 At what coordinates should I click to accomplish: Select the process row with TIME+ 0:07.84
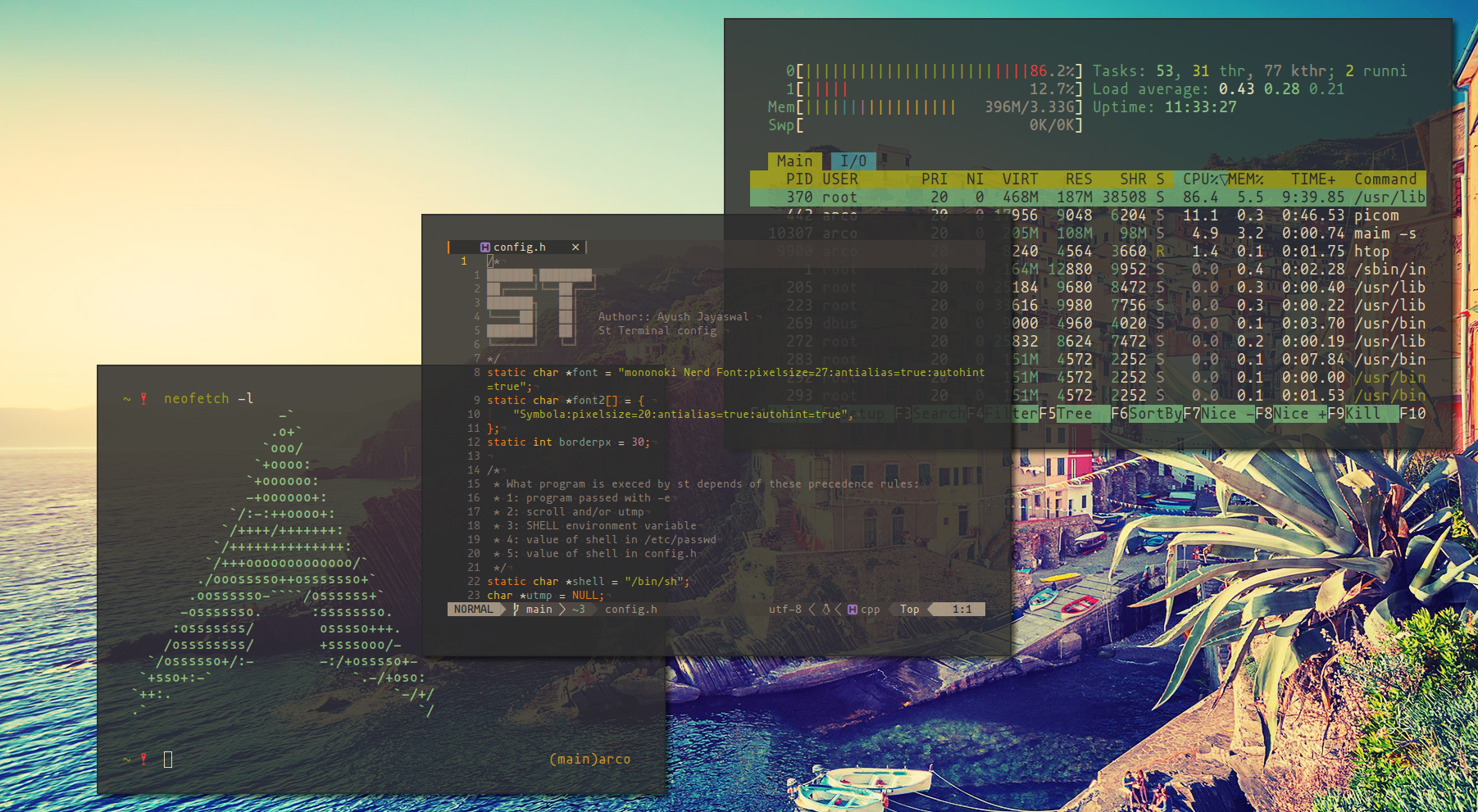coord(1088,360)
